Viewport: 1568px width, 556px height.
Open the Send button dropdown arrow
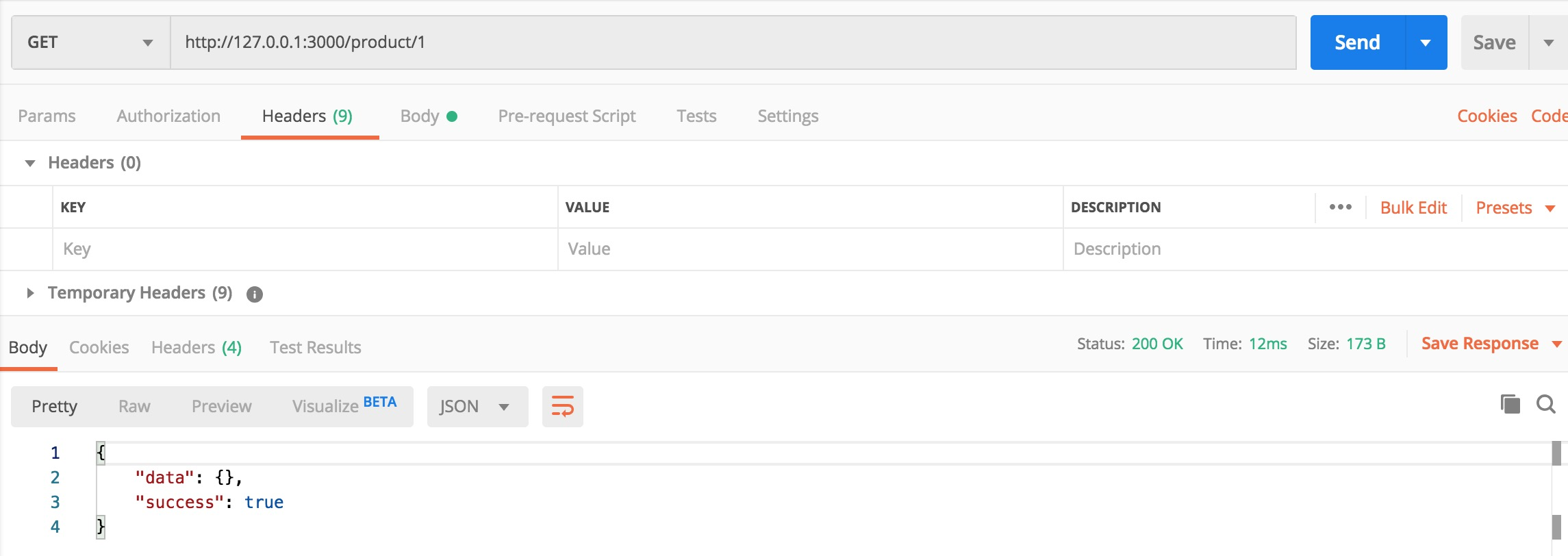1426,42
